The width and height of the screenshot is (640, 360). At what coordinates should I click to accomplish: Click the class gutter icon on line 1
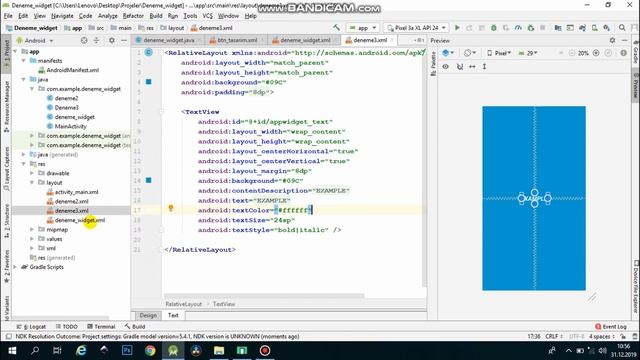pos(149,52)
